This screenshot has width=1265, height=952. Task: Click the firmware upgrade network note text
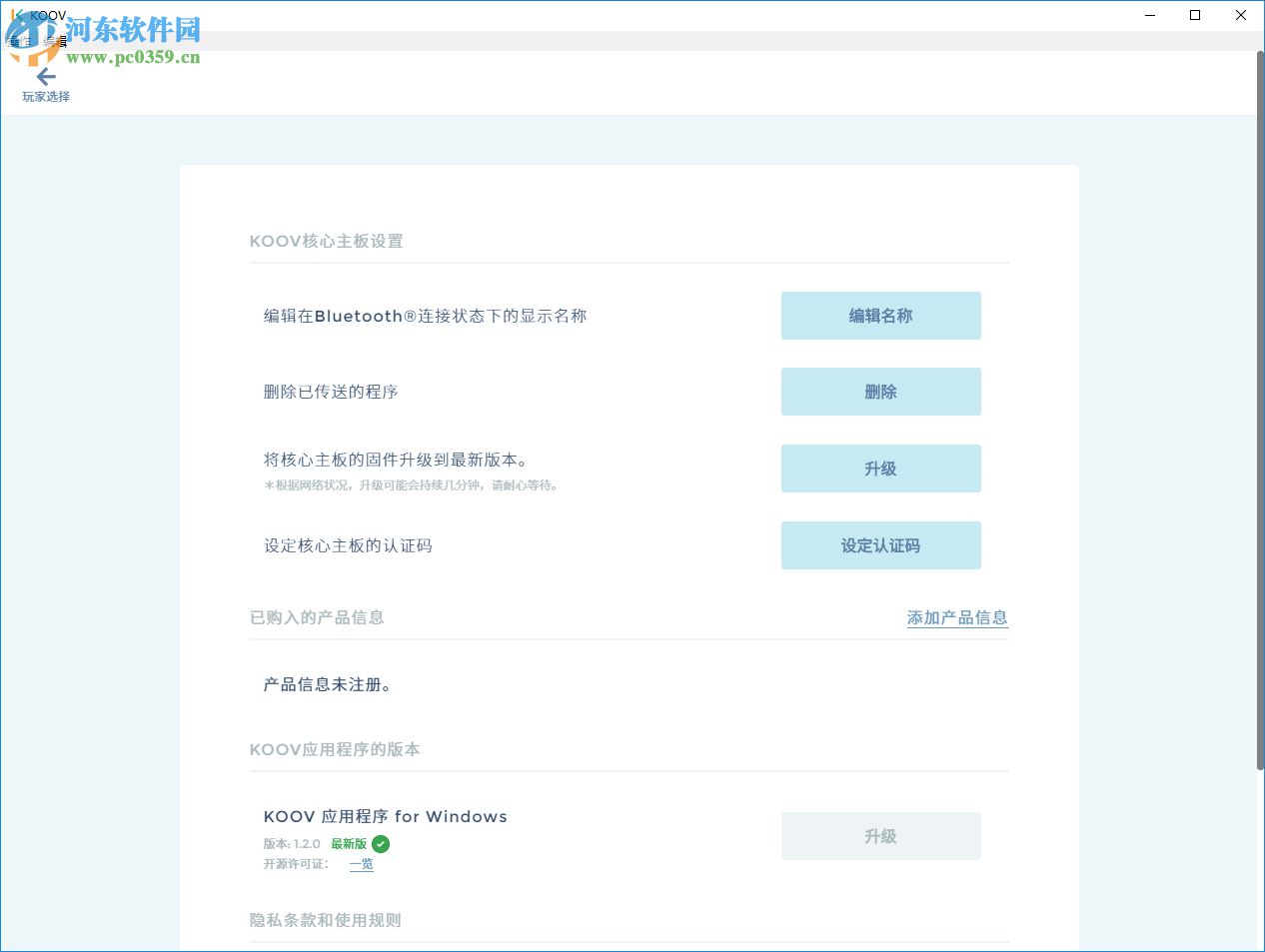point(411,485)
